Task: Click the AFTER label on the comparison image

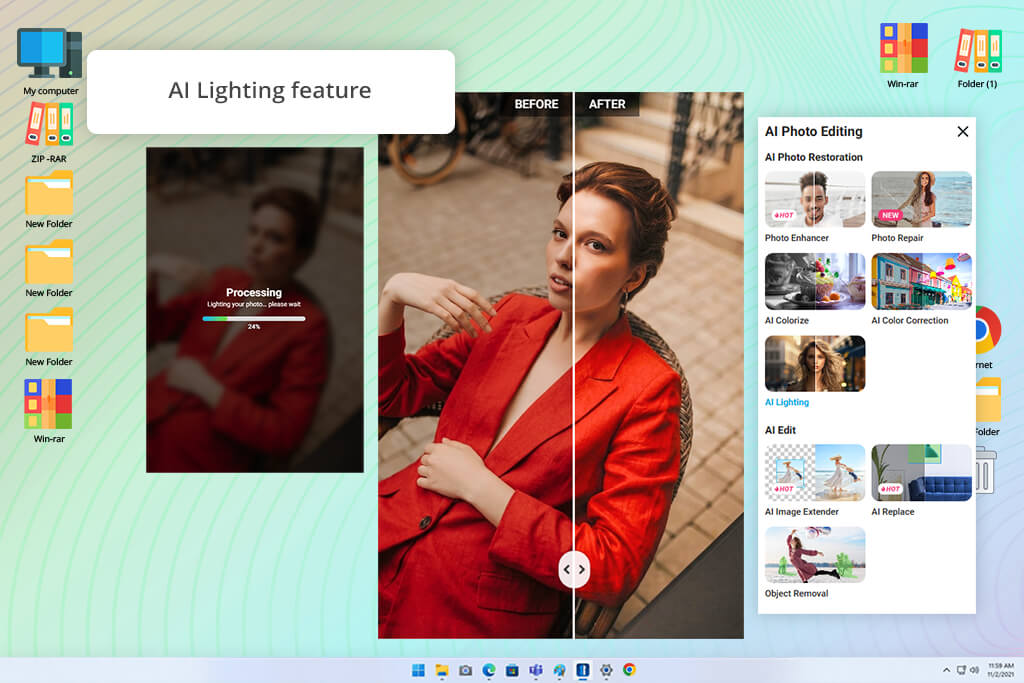Action: [607, 104]
